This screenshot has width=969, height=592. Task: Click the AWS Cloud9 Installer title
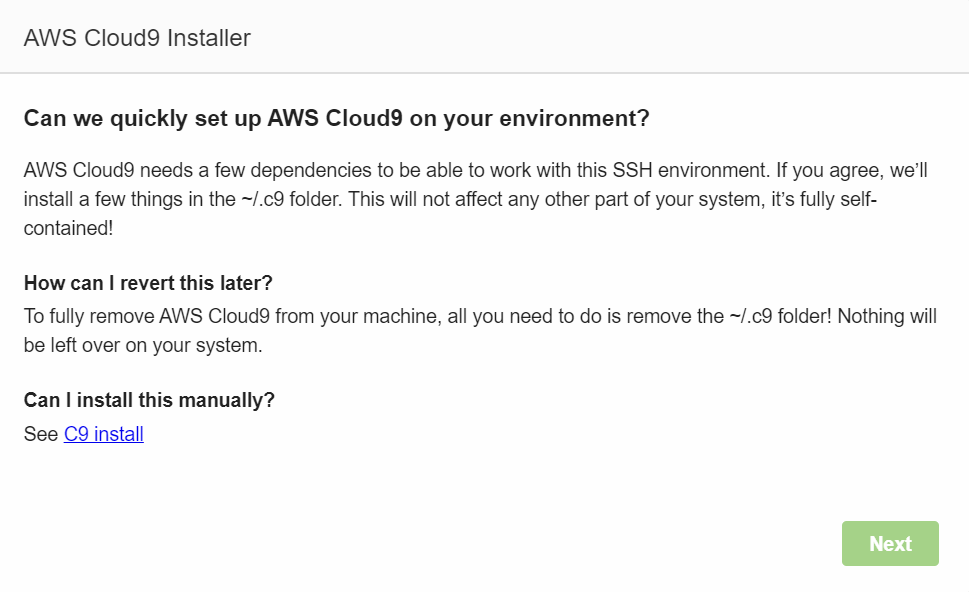tap(137, 38)
